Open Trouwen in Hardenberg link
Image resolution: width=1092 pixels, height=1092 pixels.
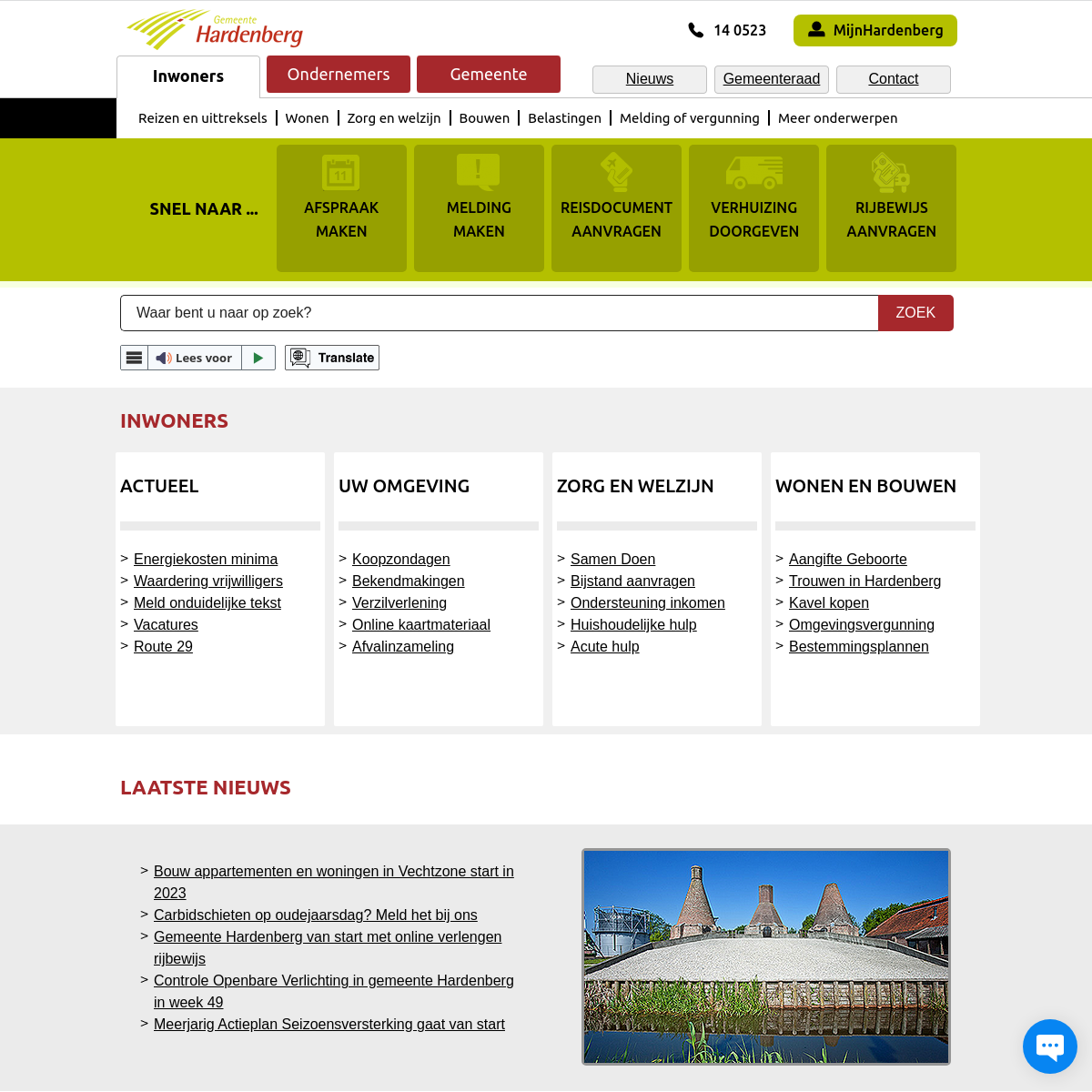coord(865,581)
